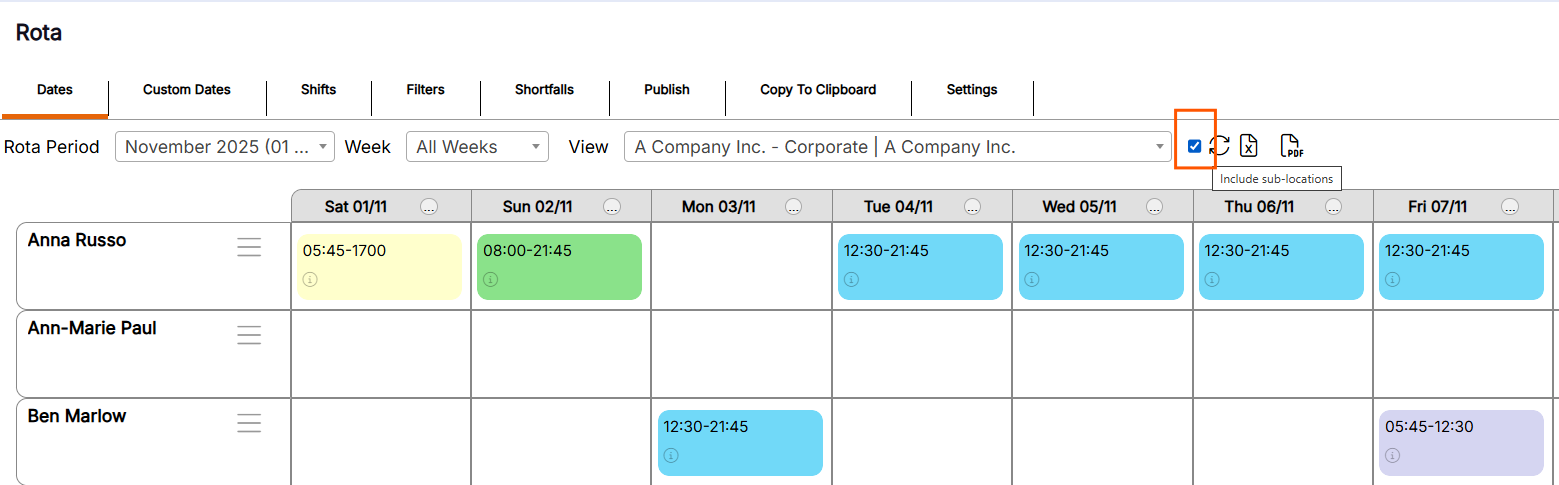Expand the Week selector dropdown
The height and width of the screenshot is (485, 1559).
(x=477, y=147)
